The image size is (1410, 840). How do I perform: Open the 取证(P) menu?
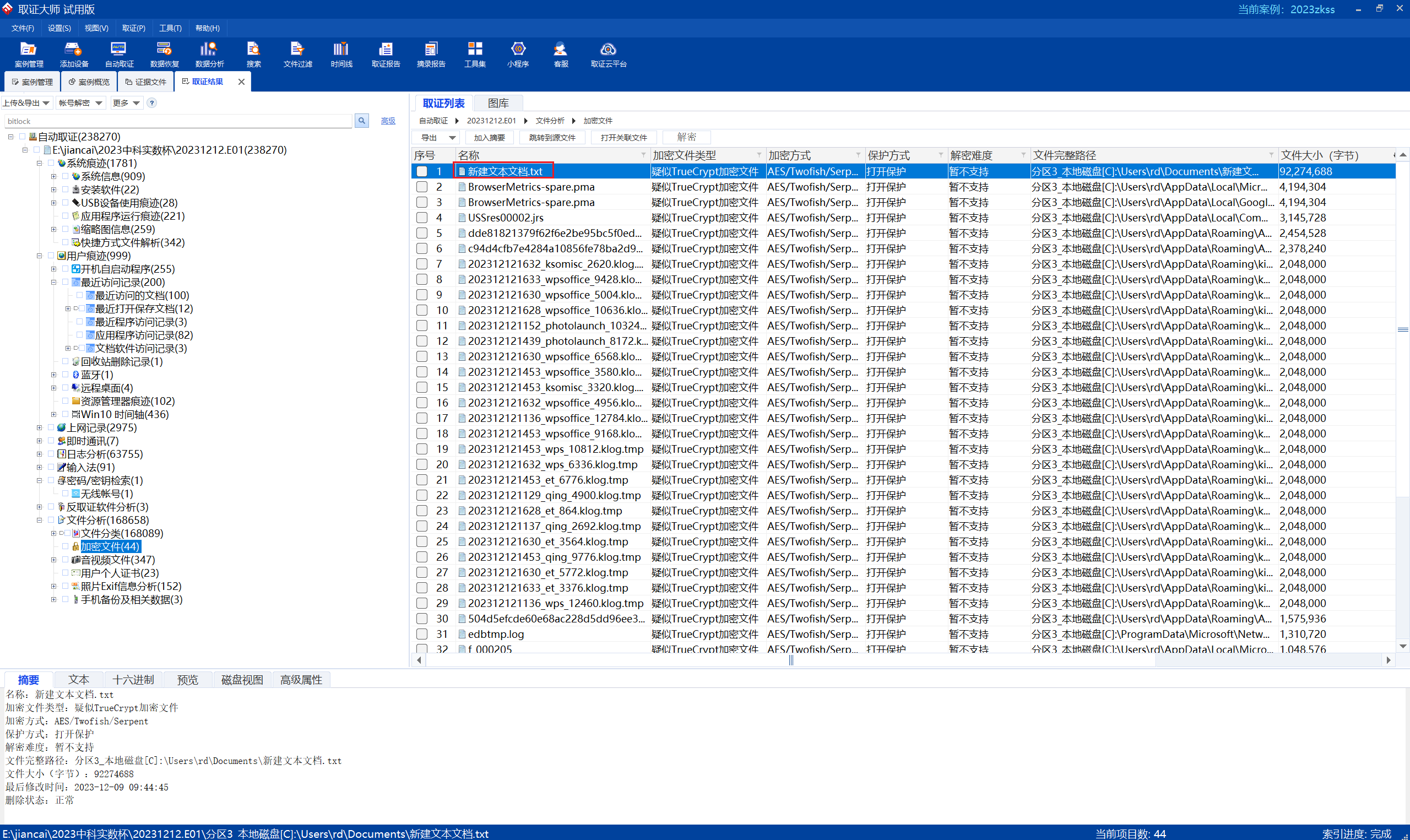pyautogui.click(x=133, y=28)
